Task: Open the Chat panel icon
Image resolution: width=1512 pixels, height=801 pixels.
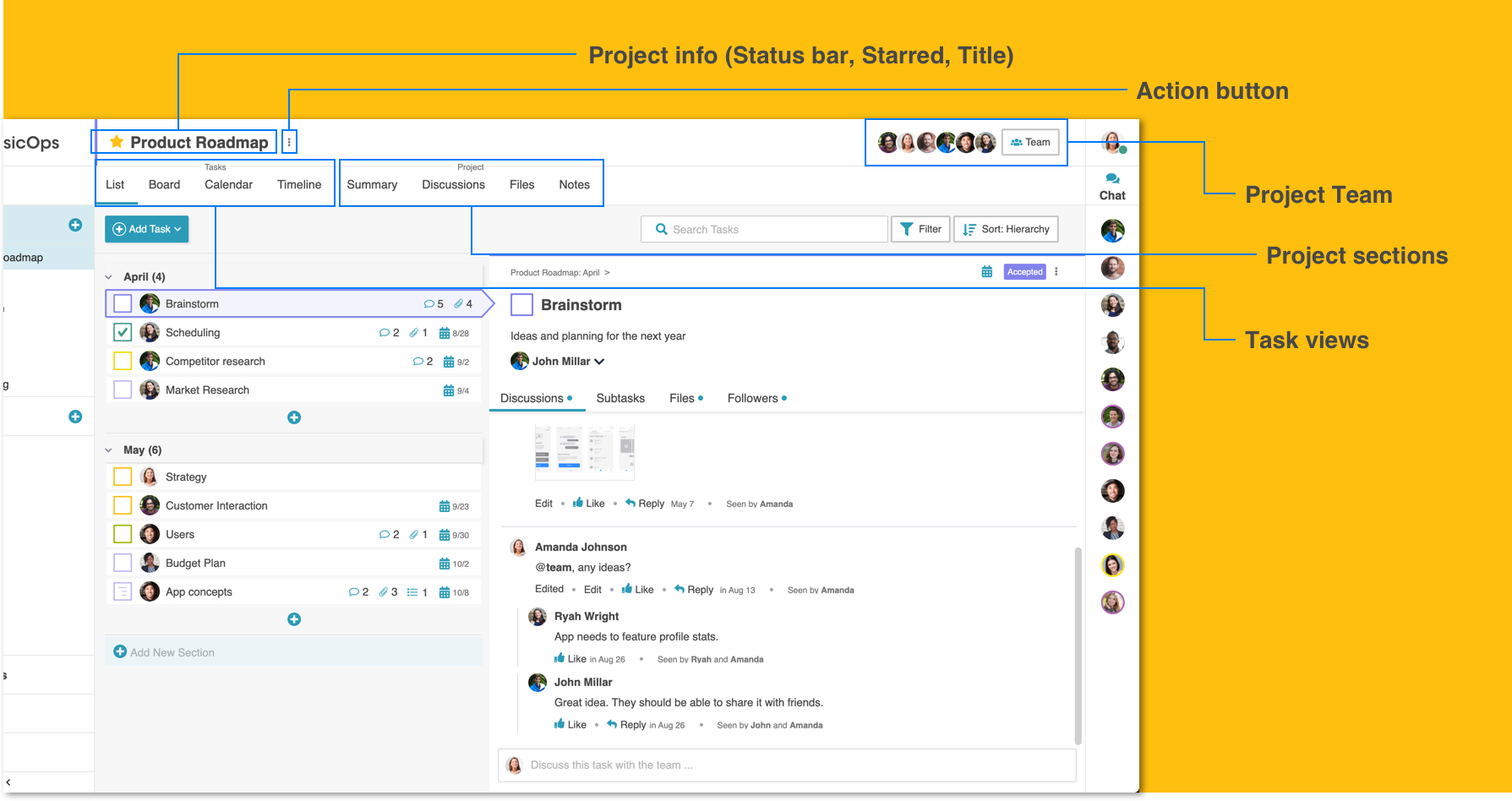Action: tap(1112, 179)
